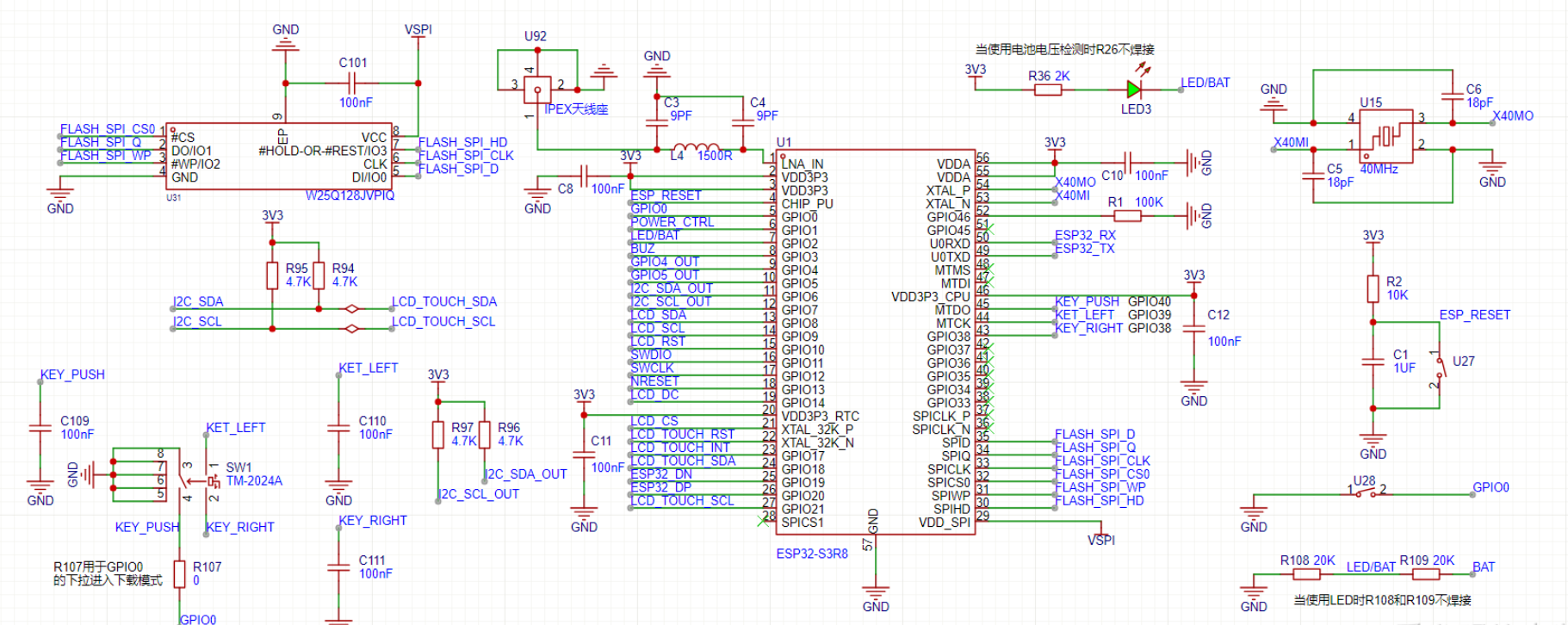This screenshot has height=625, width=1568.
Task: Select the SW1 TM-2024A switch symbol
Action: [x=198, y=480]
